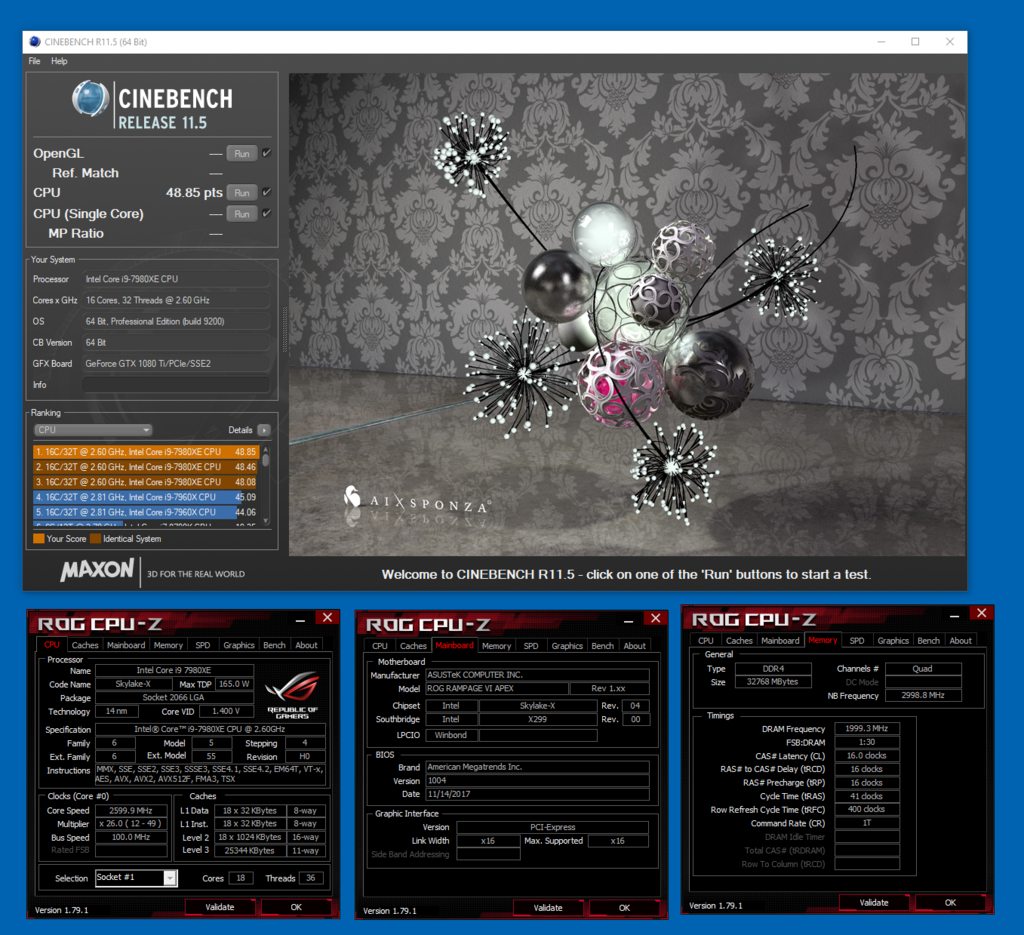The height and width of the screenshot is (935, 1024).
Task: Open the Ranking CPU dropdown
Action: (93, 430)
